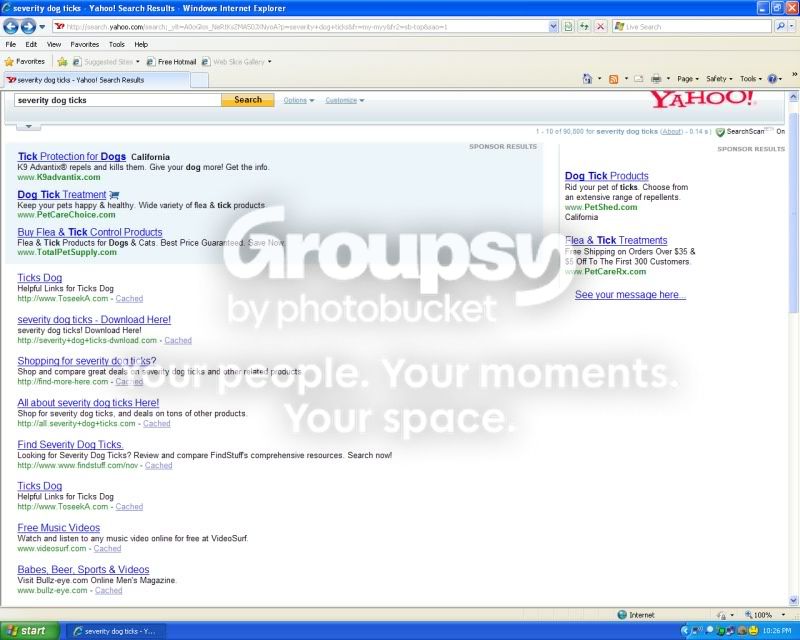Click the Print icon
This screenshot has height=640, width=800.
point(656,79)
